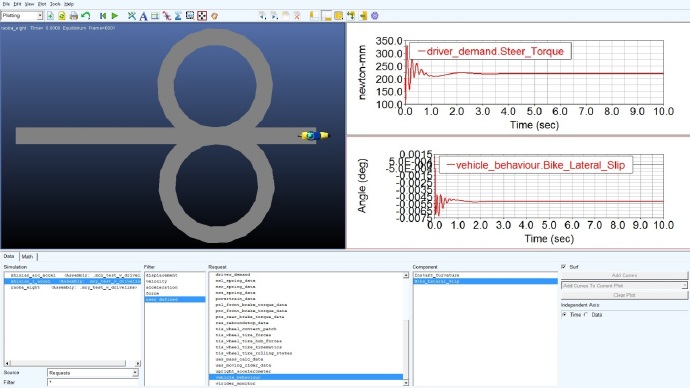
Task: Click the fit view four-arrows icon
Action: point(202,16)
